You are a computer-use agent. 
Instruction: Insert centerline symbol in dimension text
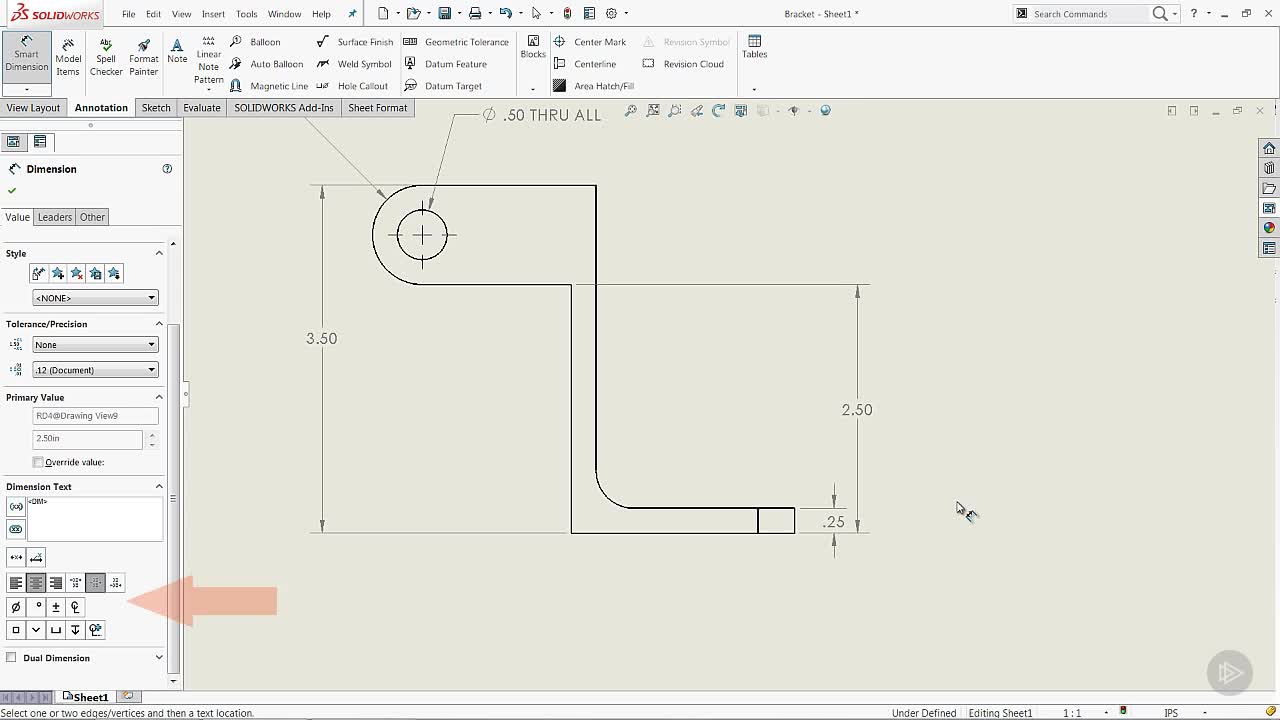(x=75, y=607)
